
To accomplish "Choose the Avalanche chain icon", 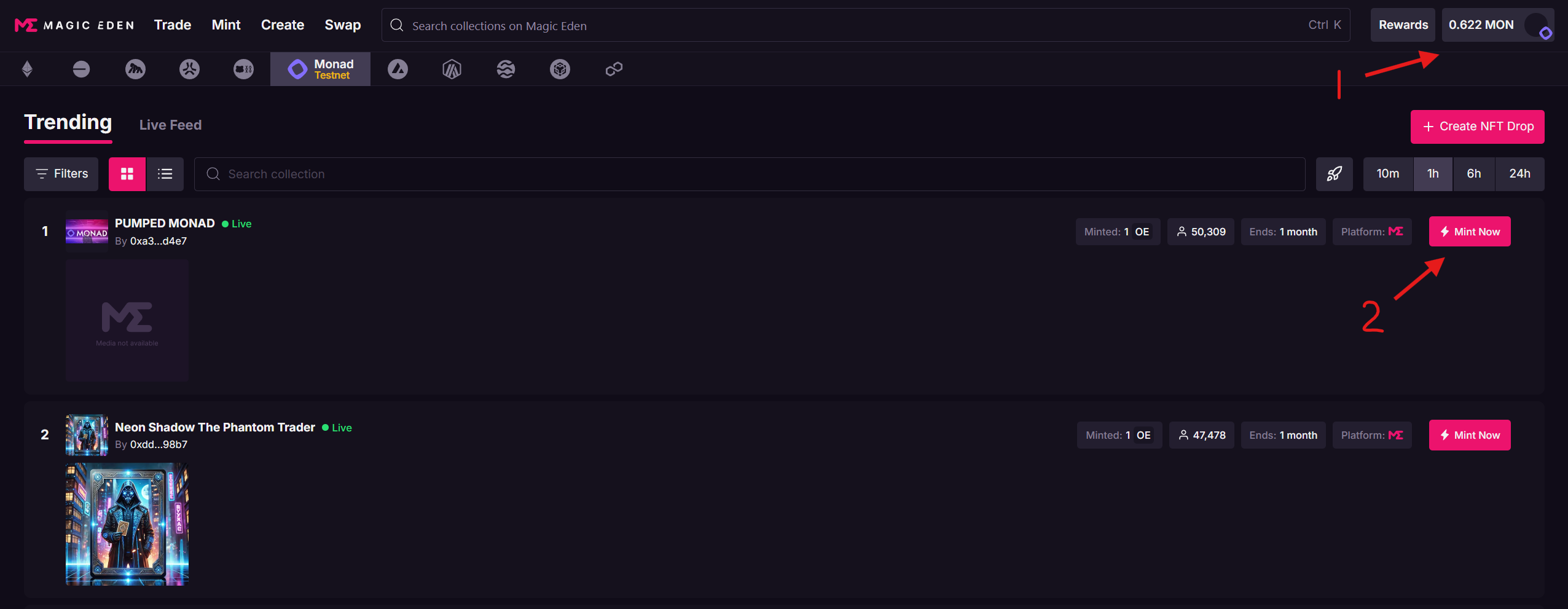I will tap(398, 69).
